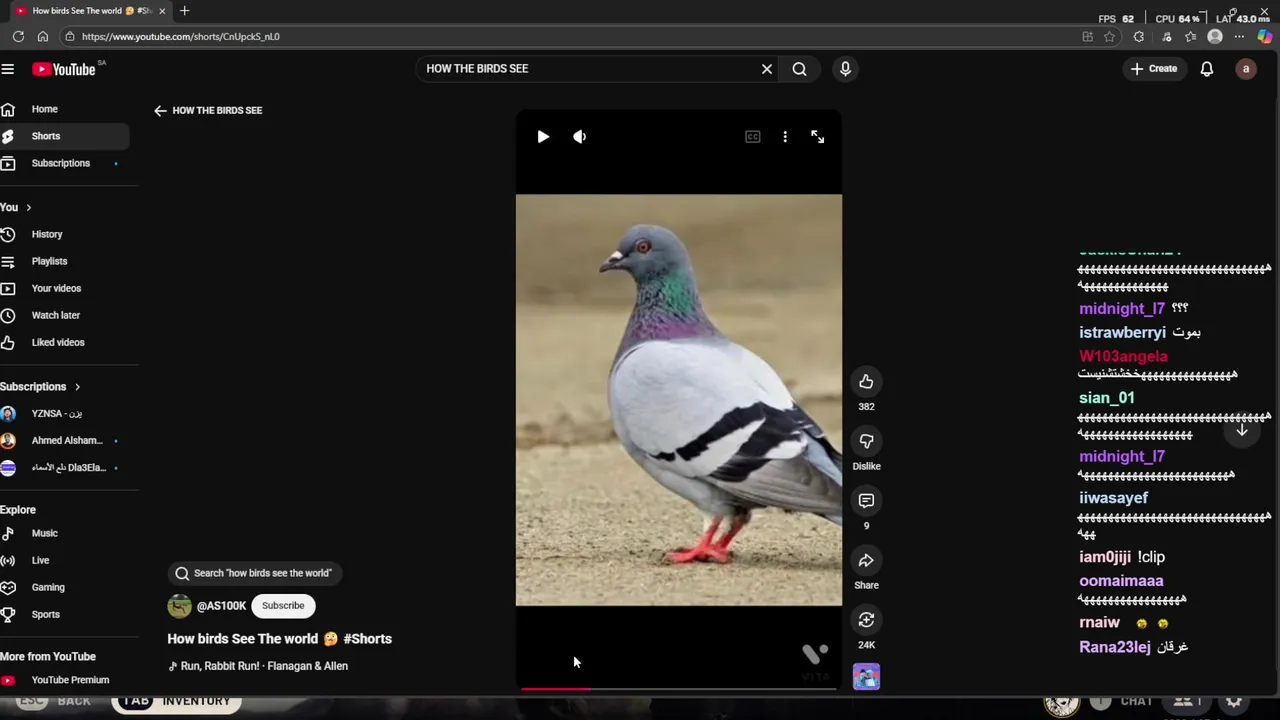This screenshot has width=1280, height=720.
Task: Click the pigeon video frame
Action: click(678, 400)
